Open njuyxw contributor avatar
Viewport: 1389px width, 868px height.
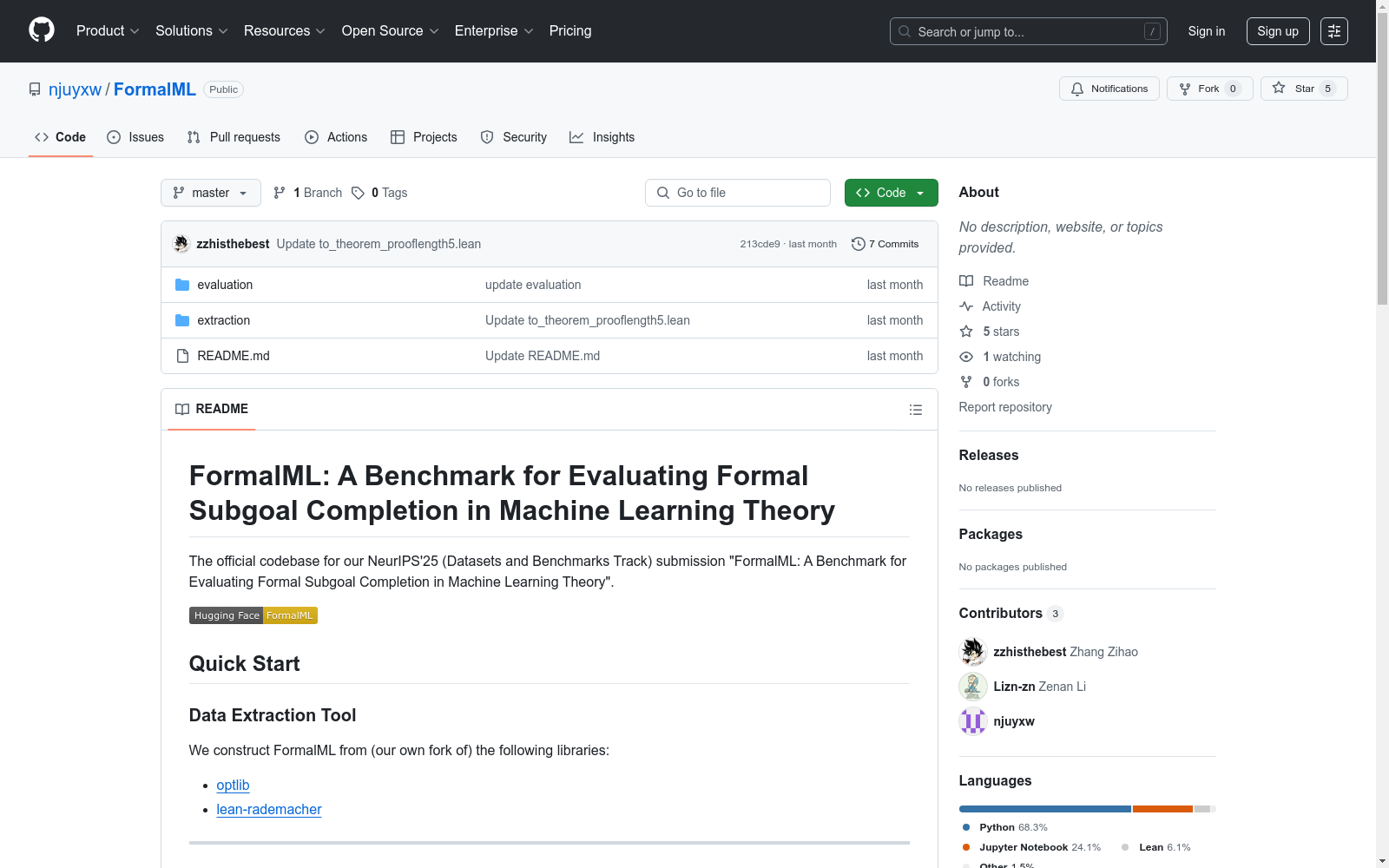tap(973, 721)
